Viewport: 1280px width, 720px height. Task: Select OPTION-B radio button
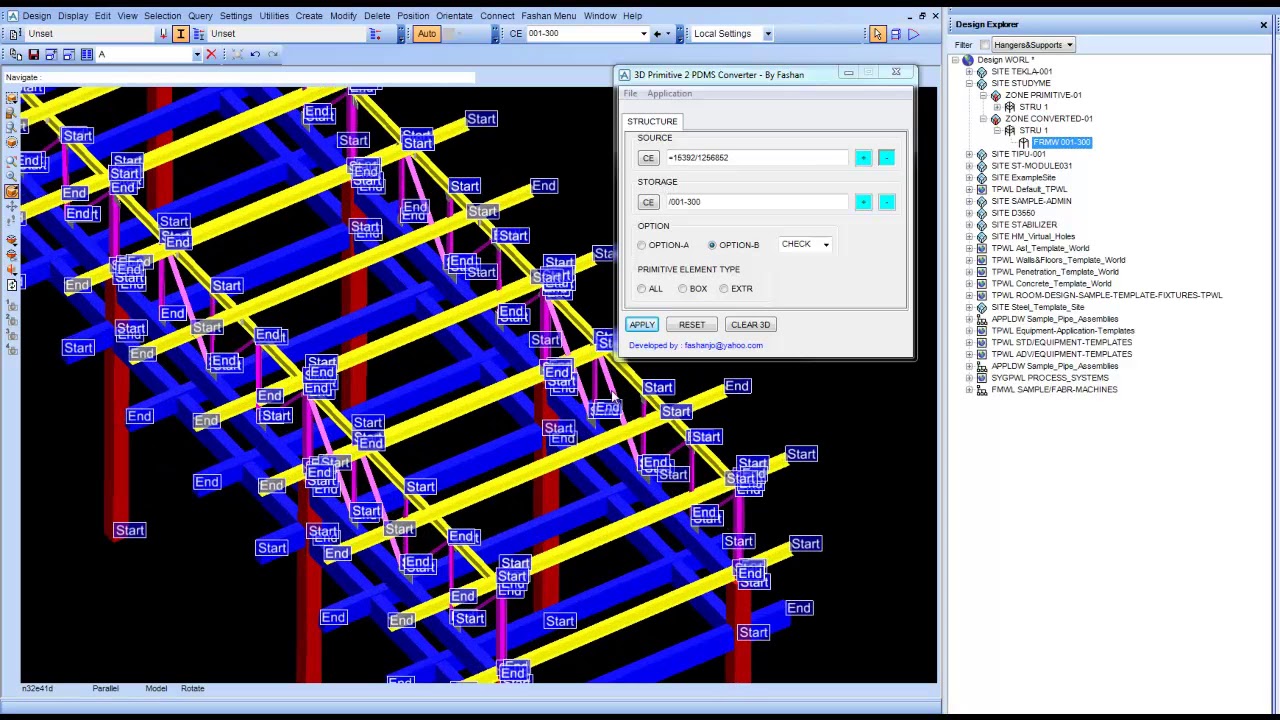tap(712, 245)
